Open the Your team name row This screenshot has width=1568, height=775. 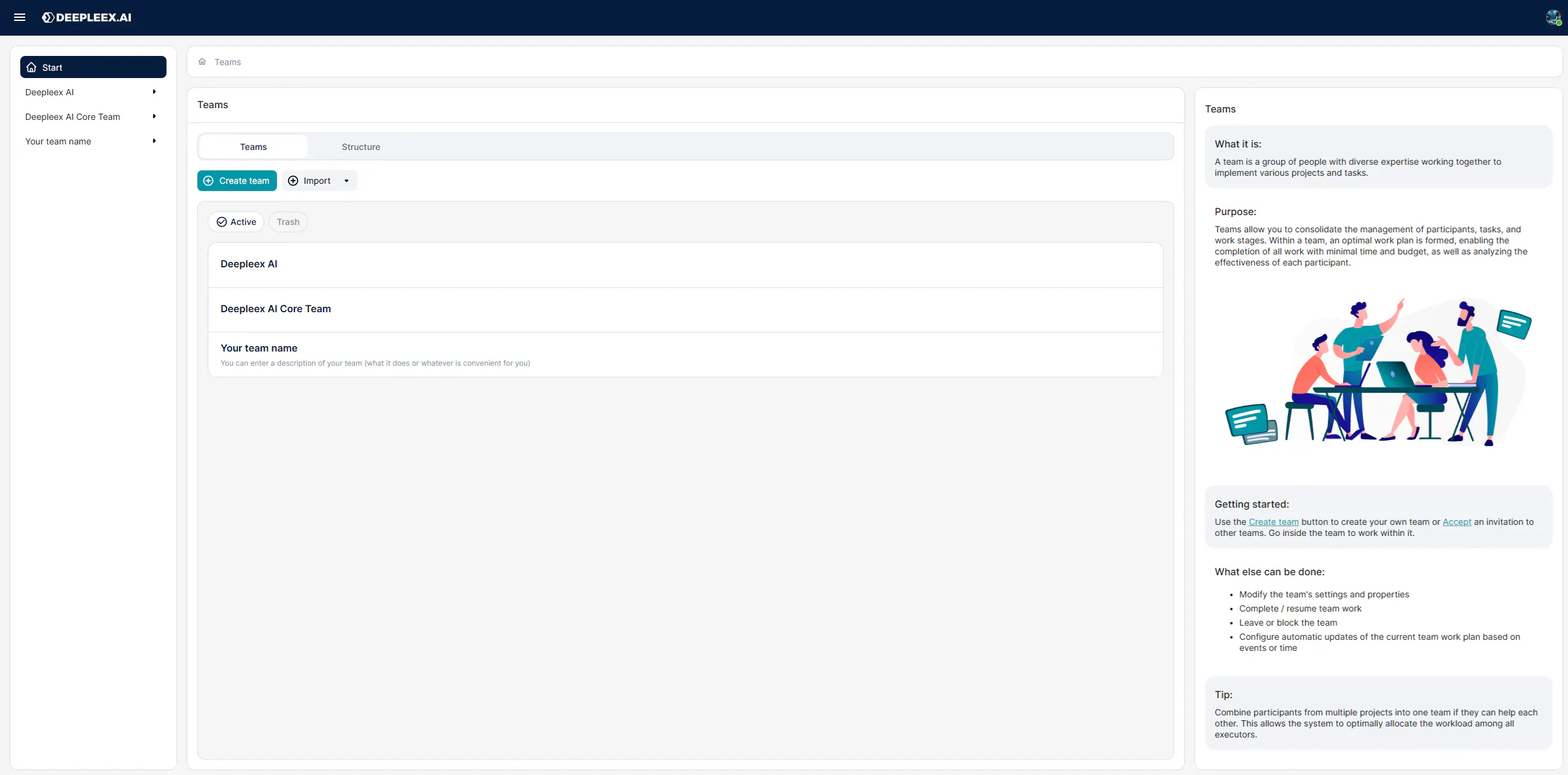(x=686, y=355)
